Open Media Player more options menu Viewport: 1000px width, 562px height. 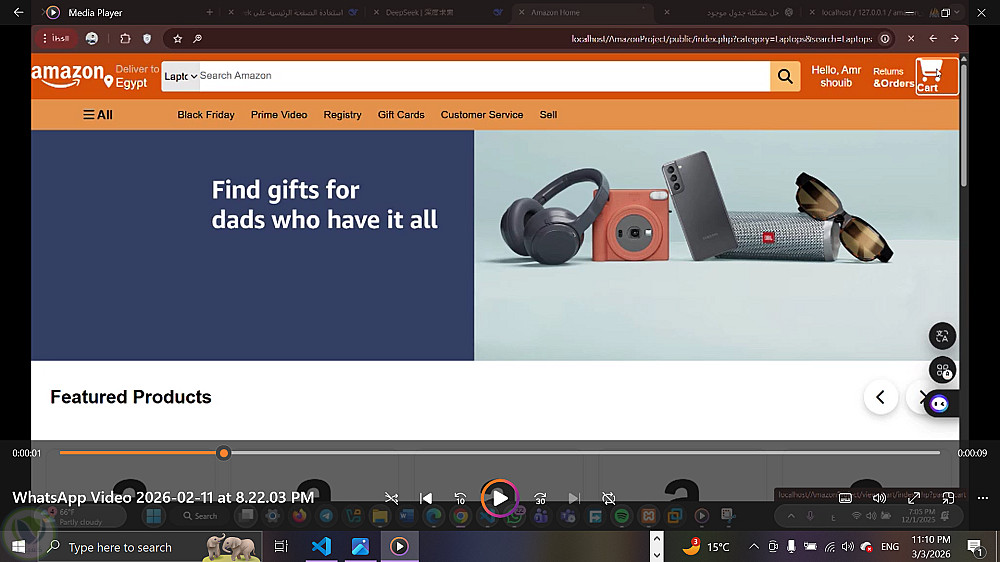point(983,498)
